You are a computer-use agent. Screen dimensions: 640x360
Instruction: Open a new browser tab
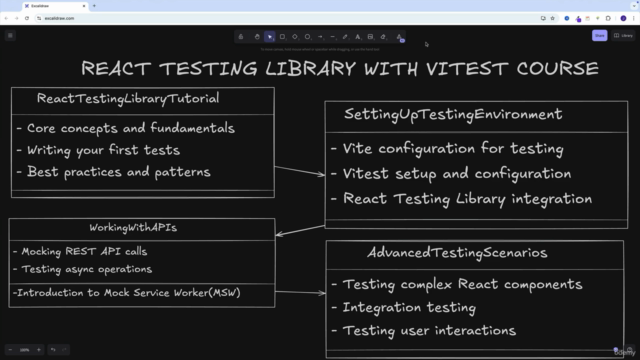coord(94,6)
